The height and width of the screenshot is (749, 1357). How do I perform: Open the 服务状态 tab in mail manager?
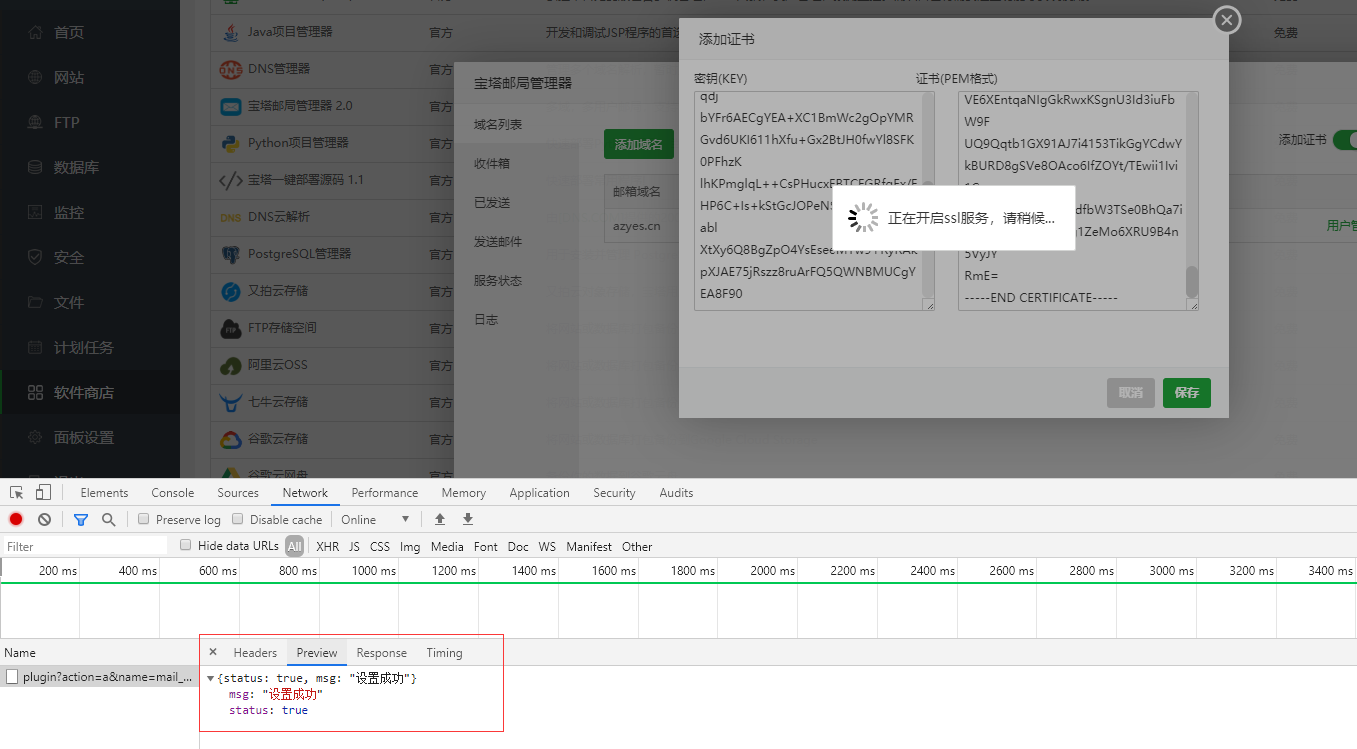click(498, 280)
